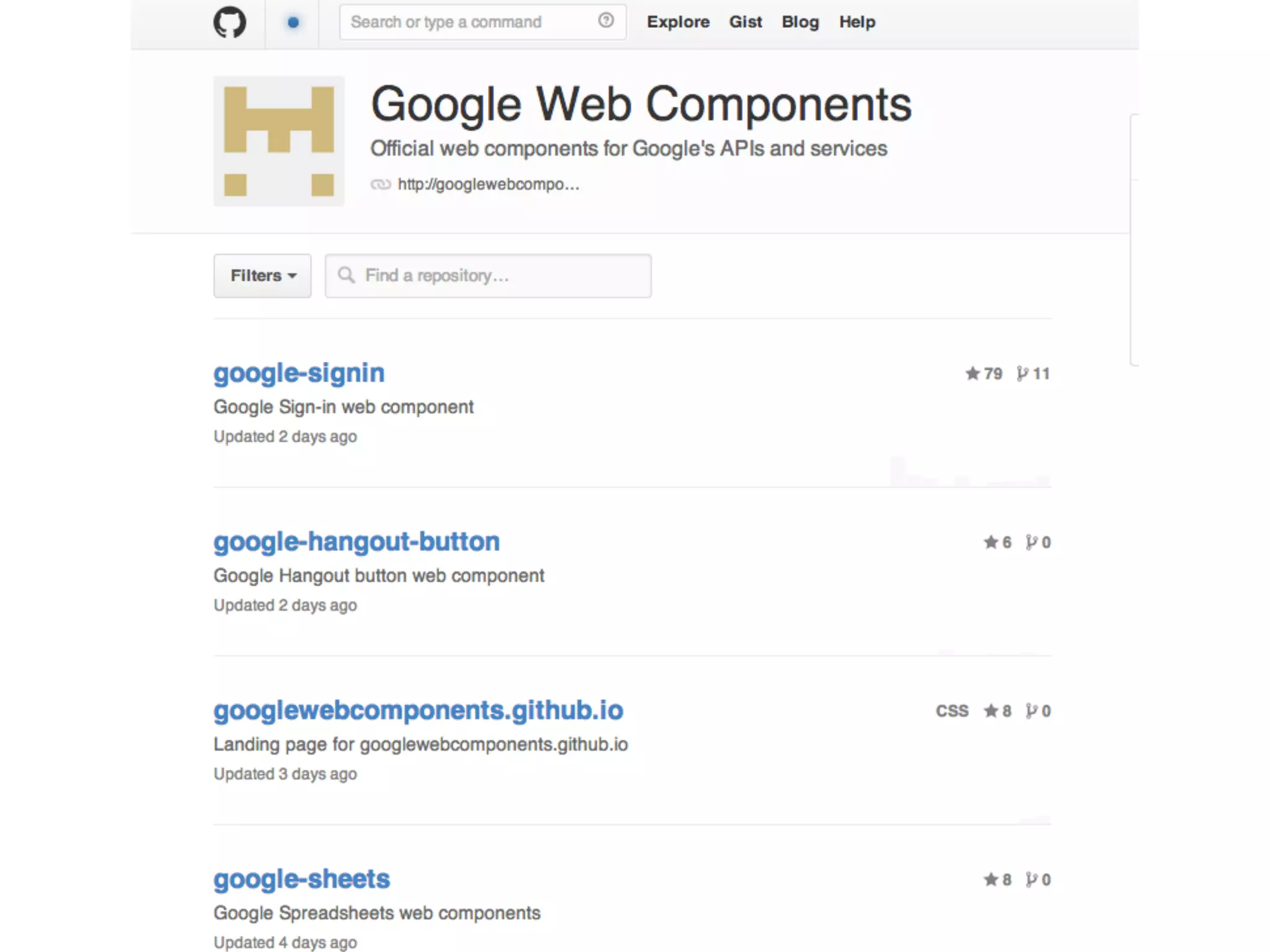The height and width of the screenshot is (952, 1270).
Task: Open the google-hangout-button repository
Action: coord(357,542)
